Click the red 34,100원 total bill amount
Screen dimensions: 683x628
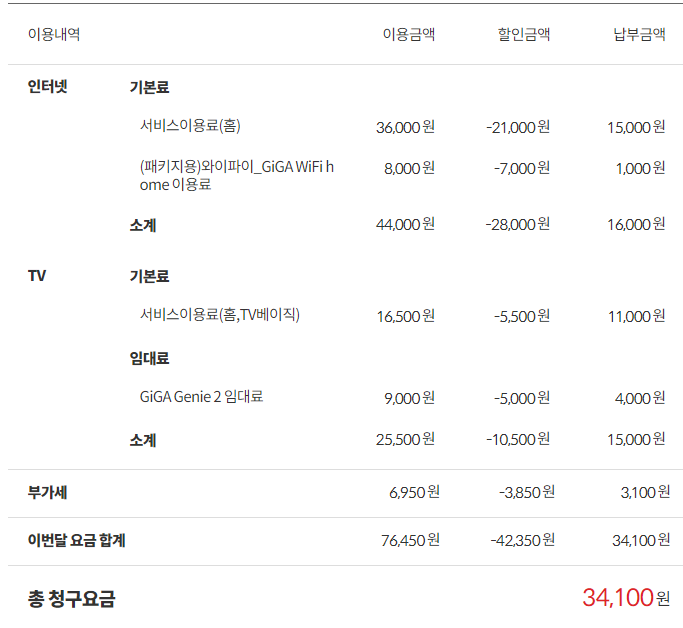tap(626, 598)
